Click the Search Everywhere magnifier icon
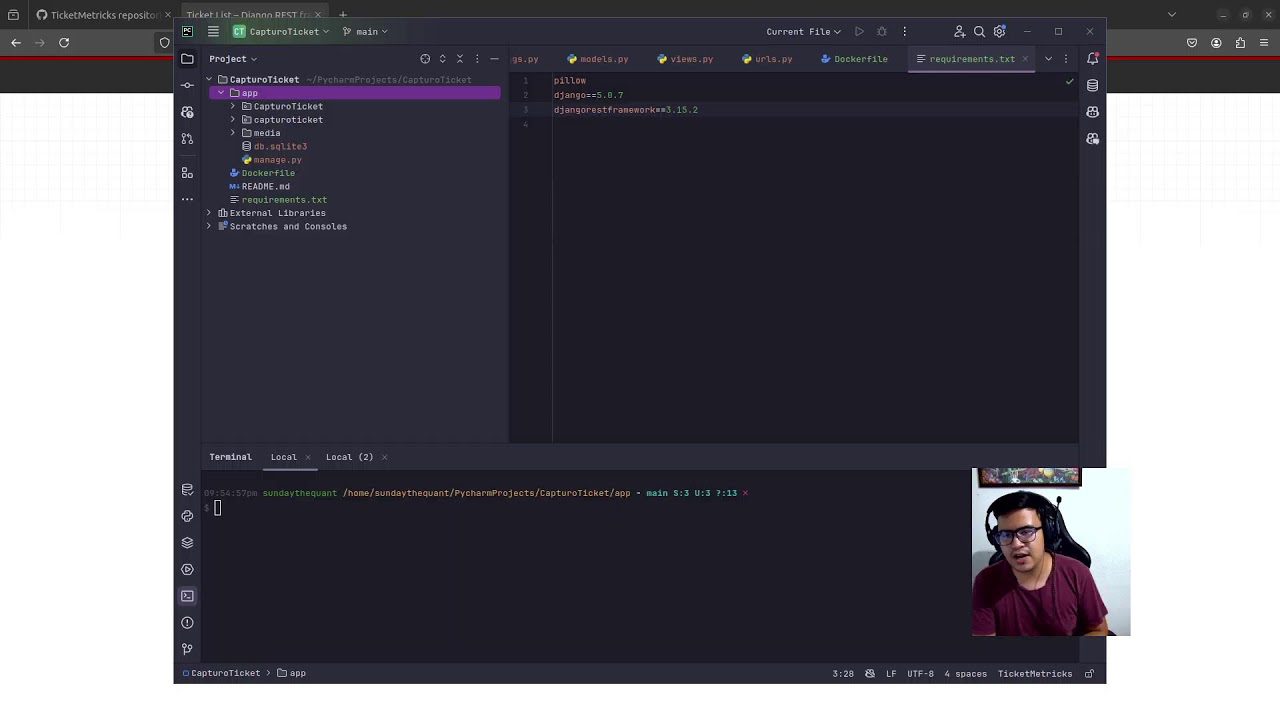Image resolution: width=1280 pixels, height=720 pixels. (979, 32)
